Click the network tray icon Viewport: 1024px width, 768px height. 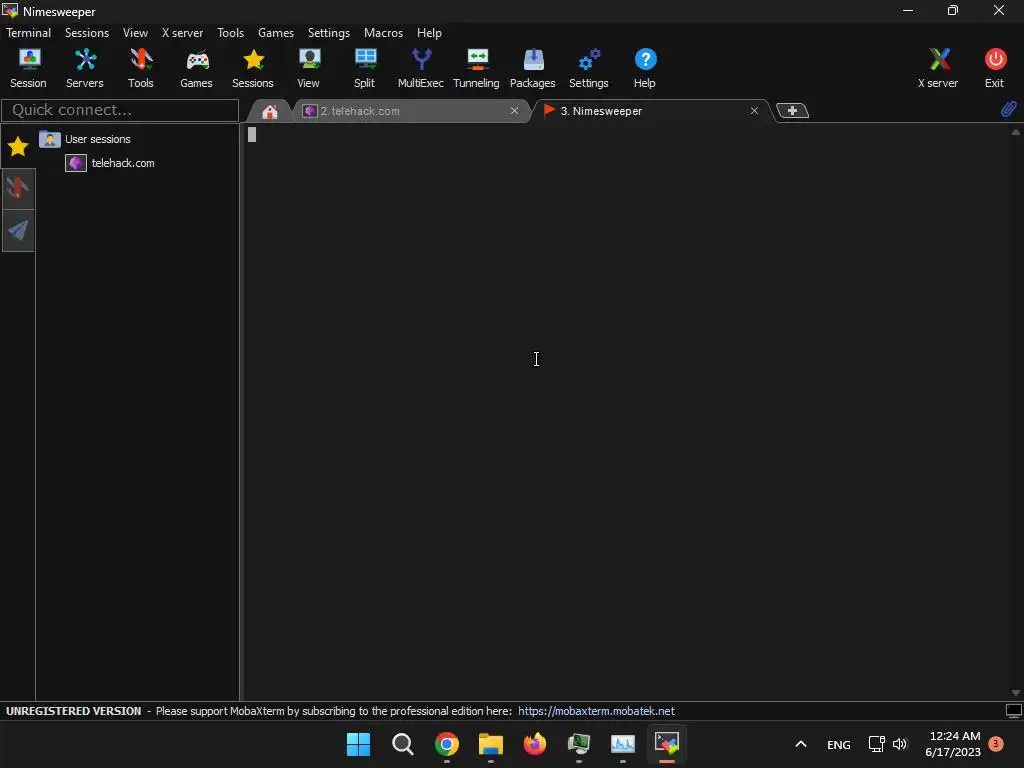[x=876, y=744]
